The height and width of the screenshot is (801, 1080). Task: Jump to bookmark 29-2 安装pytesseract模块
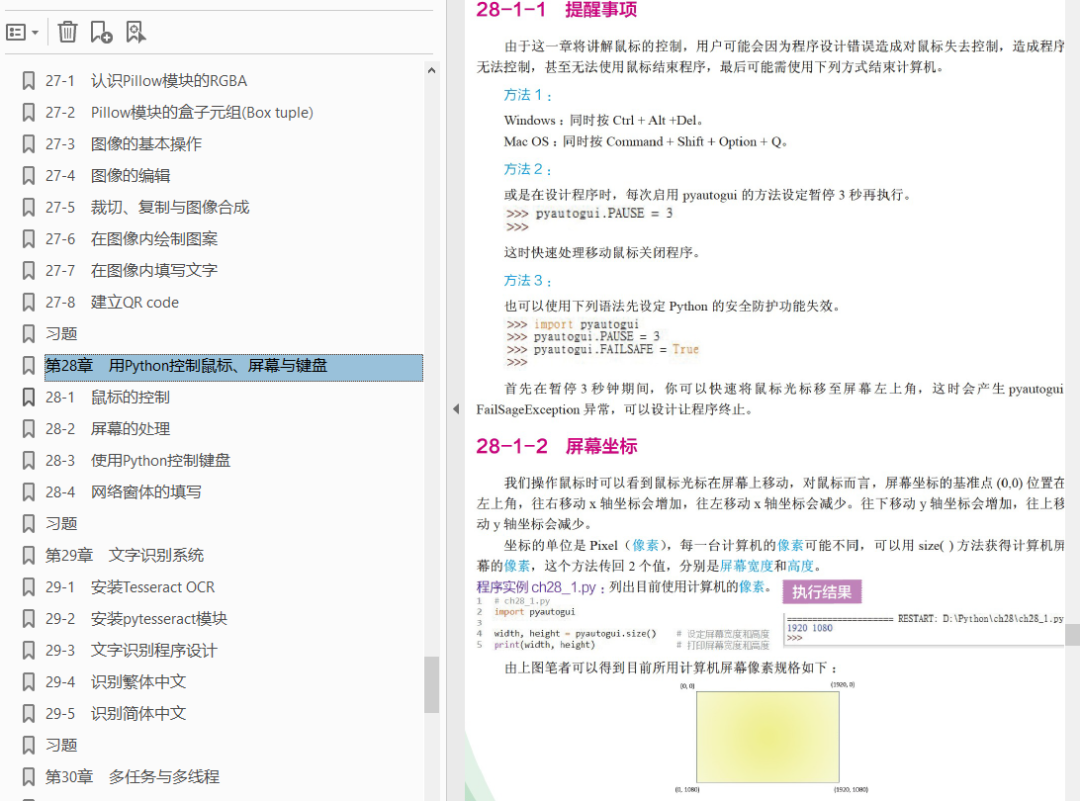(x=136, y=619)
